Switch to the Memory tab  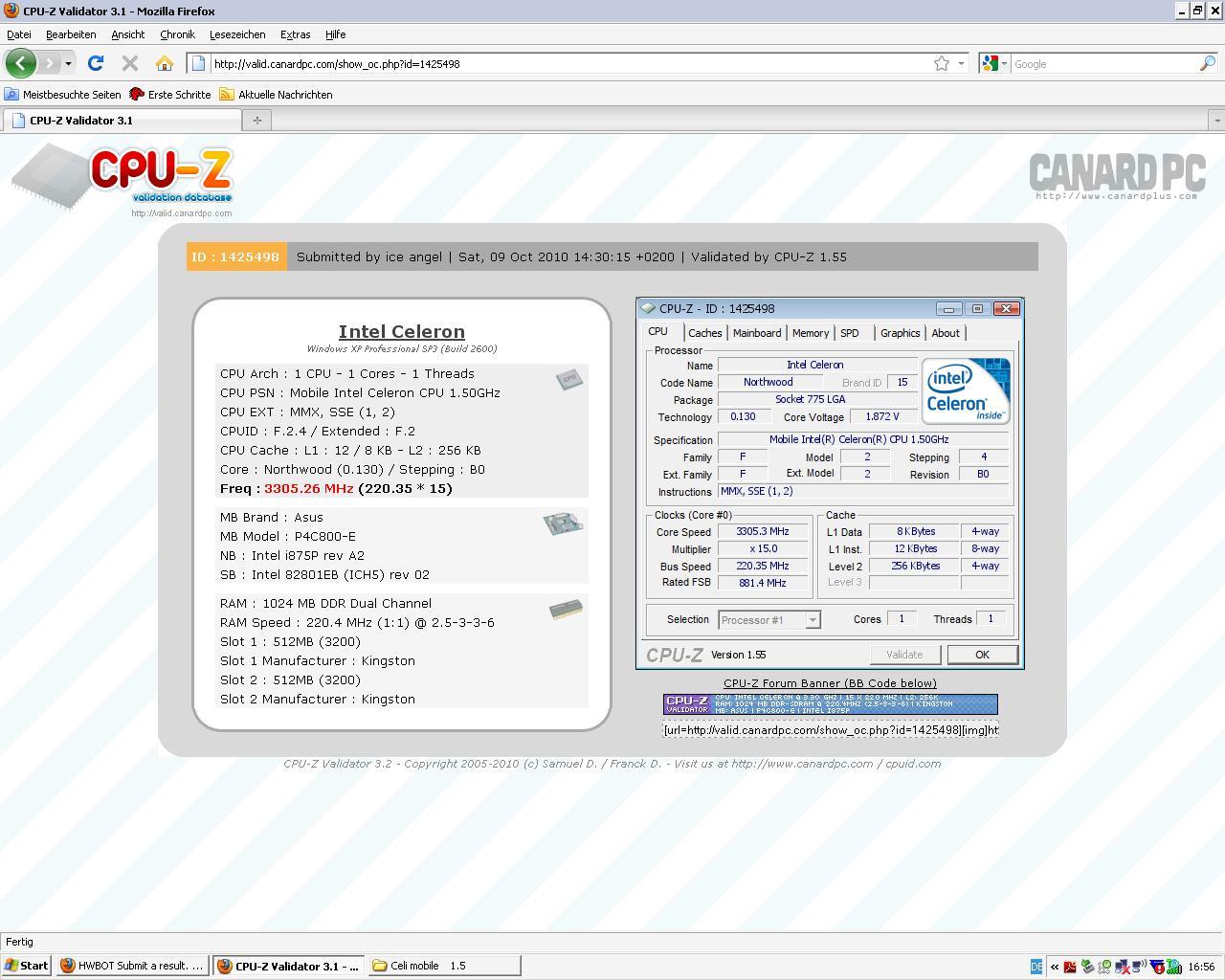point(811,333)
